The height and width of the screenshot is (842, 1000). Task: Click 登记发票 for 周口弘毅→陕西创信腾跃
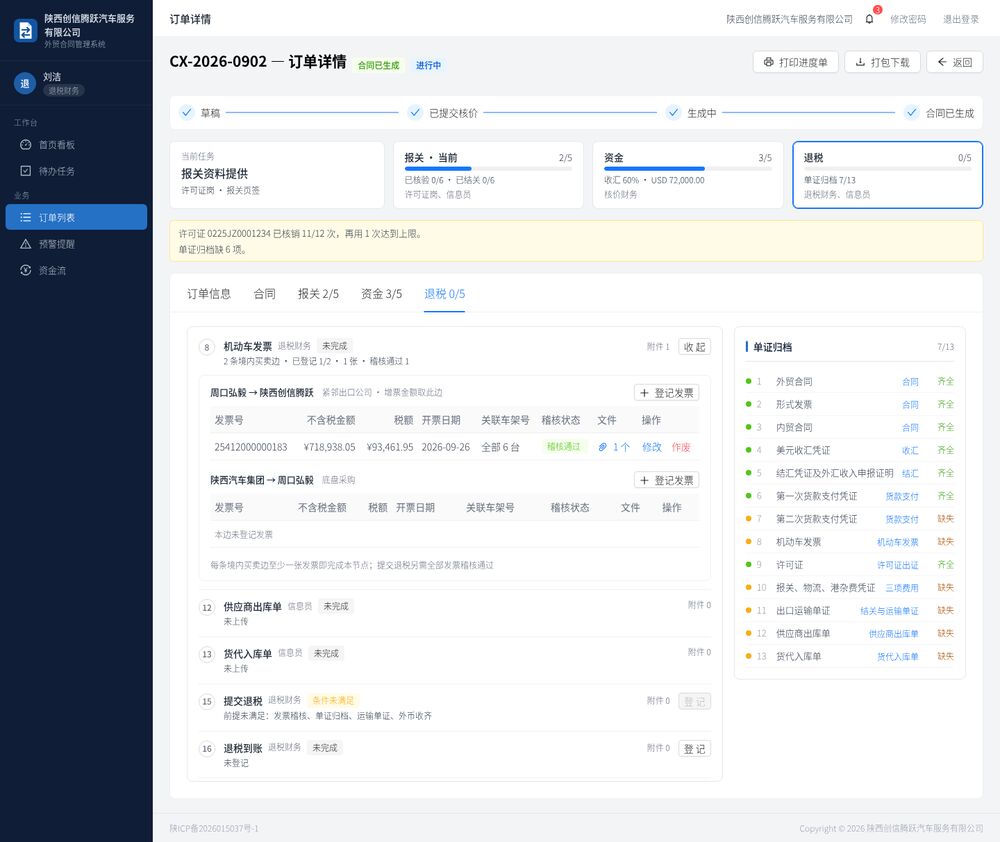click(x=666, y=393)
